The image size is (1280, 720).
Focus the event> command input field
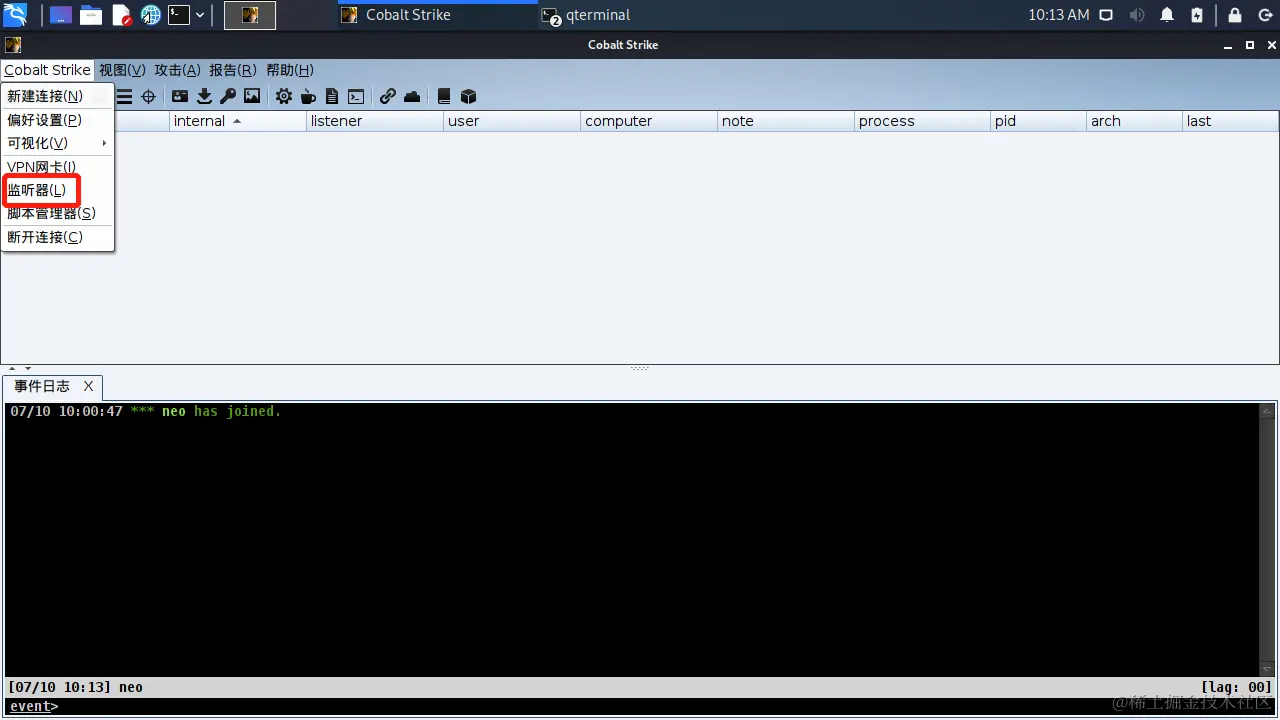click(x=665, y=706)
